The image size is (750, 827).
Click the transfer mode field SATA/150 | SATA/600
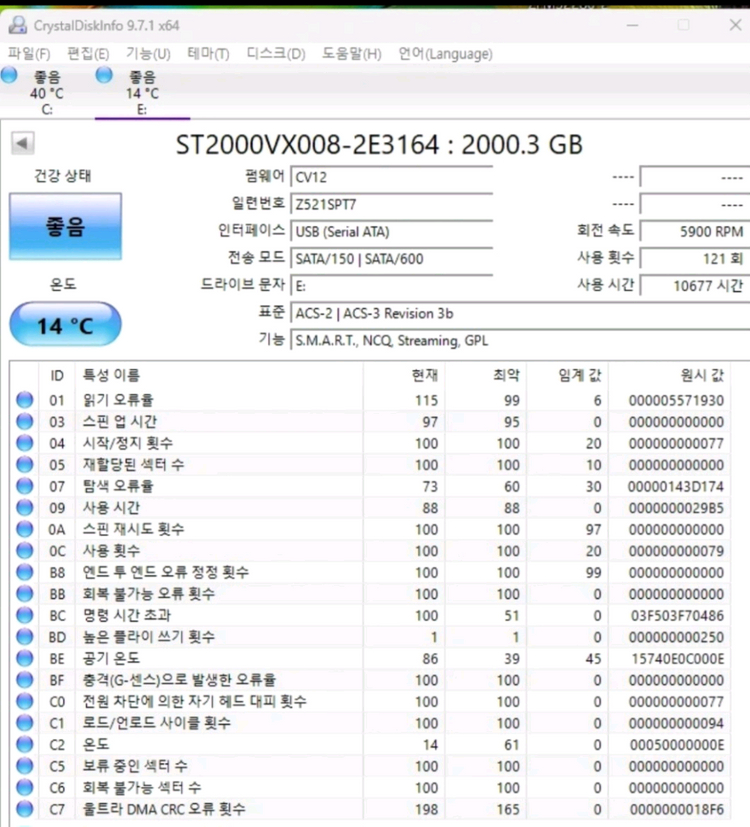pyautogui.click(x=391, y=259)
